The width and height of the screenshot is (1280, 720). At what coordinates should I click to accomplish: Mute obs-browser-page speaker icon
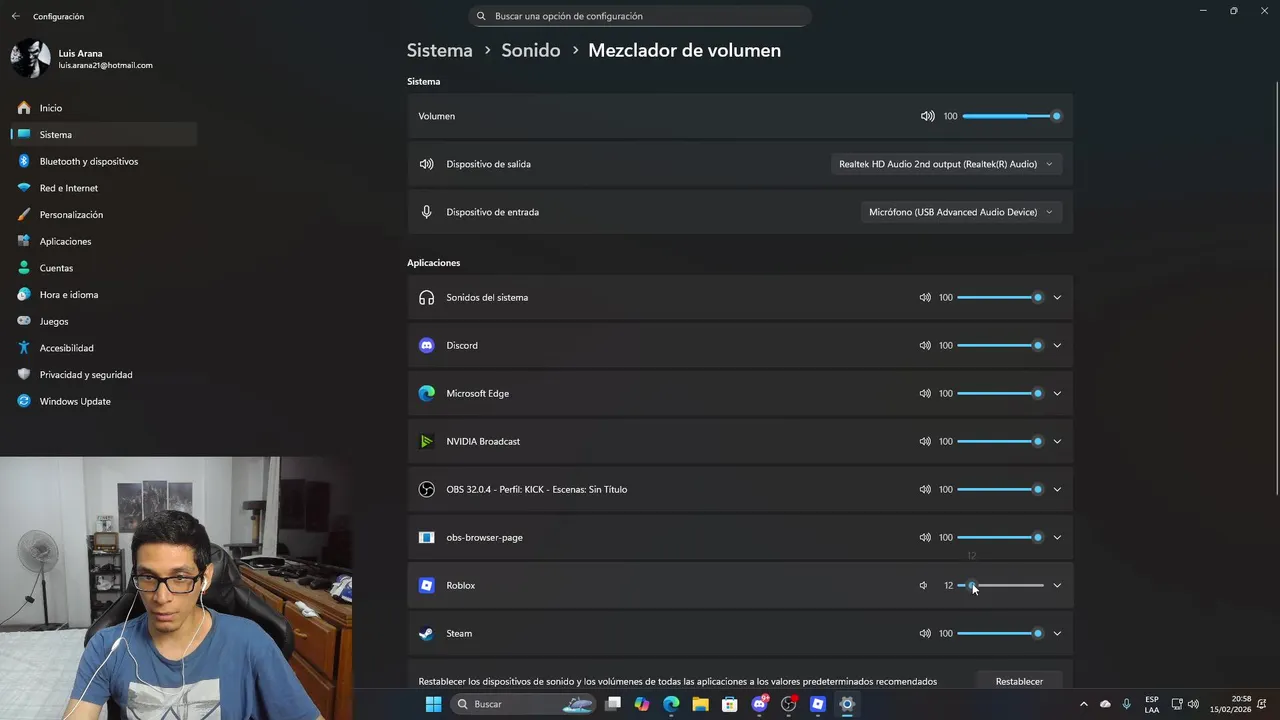925,537
